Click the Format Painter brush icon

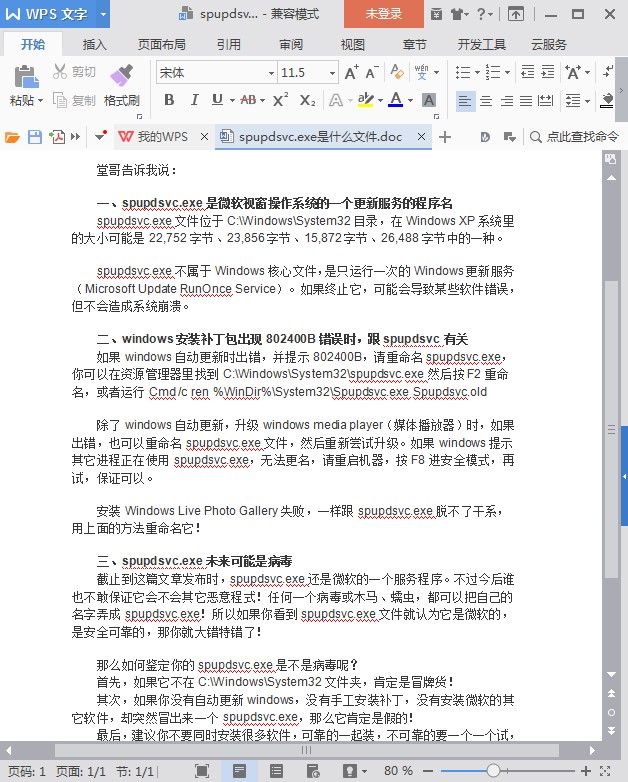[121, 76]
